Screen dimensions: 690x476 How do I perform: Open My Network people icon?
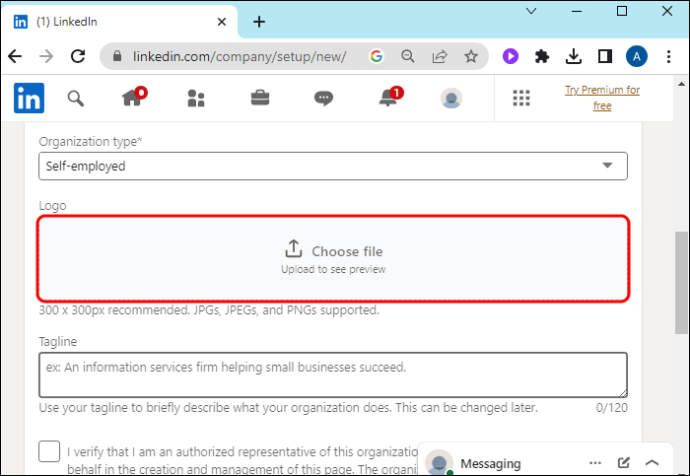point(196,98)
